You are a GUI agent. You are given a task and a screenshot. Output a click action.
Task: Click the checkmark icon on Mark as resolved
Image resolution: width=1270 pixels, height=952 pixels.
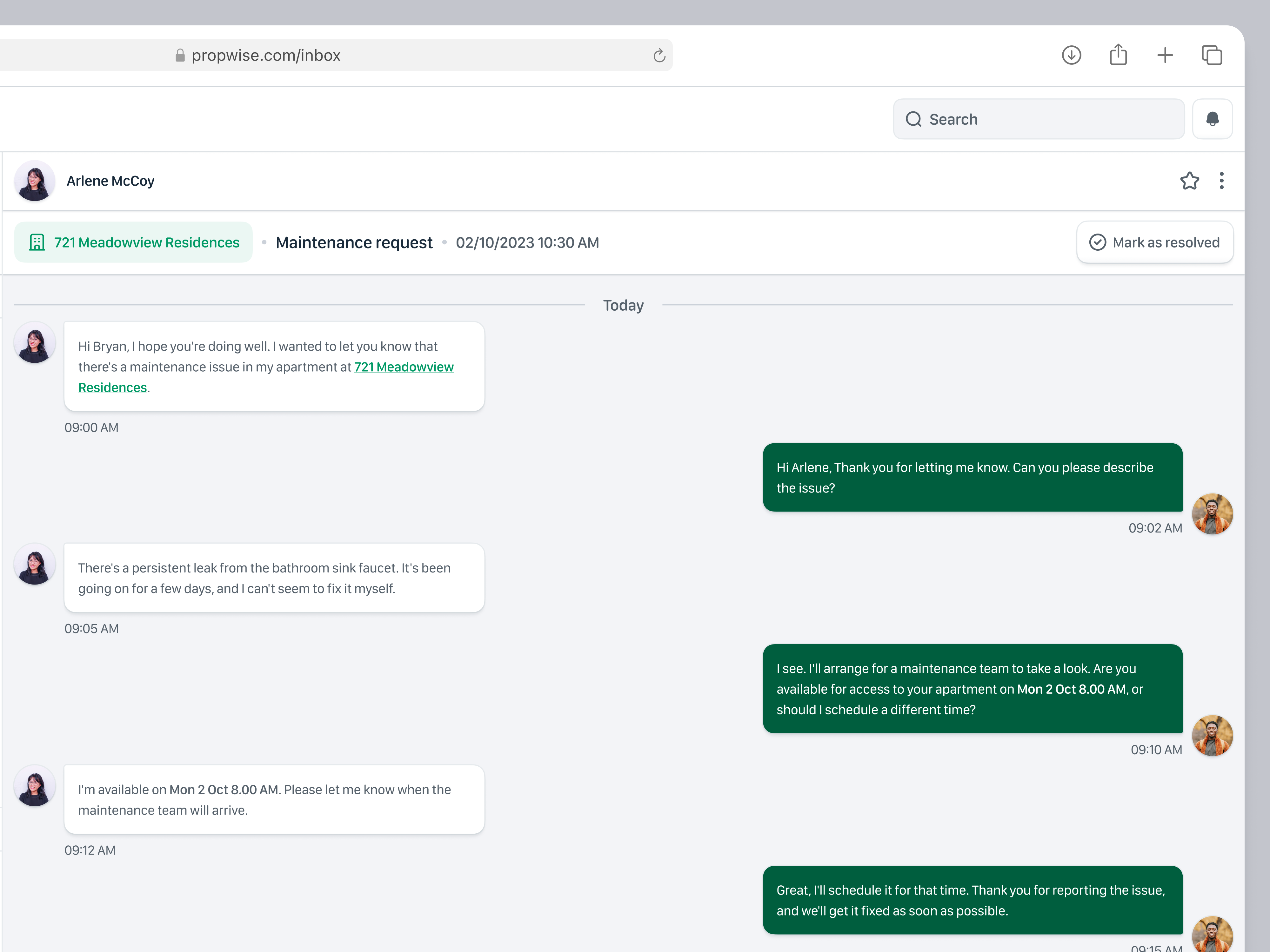[x=1098, y=242]
